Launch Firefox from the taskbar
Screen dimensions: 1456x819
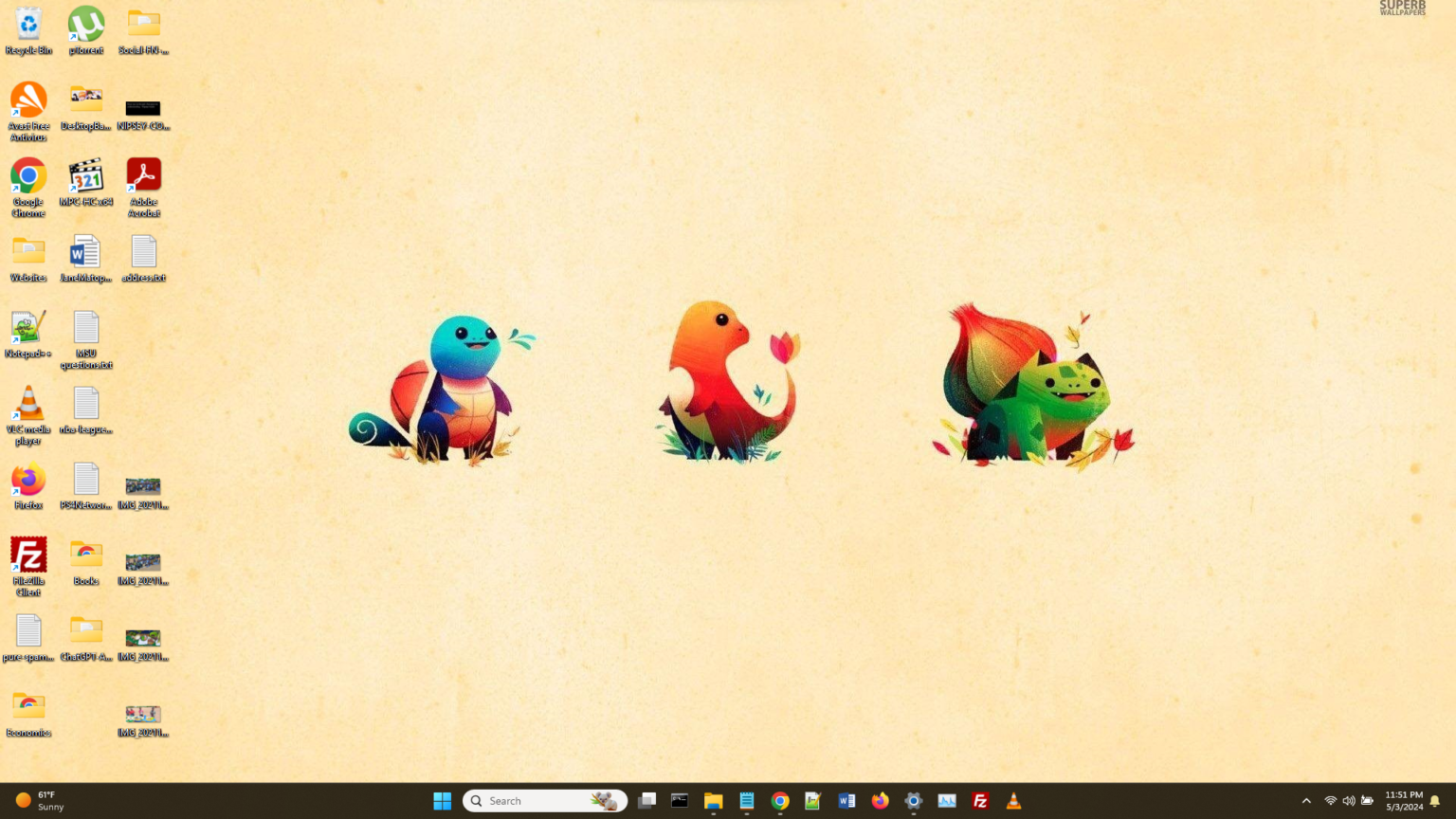(x=880, y=801)
